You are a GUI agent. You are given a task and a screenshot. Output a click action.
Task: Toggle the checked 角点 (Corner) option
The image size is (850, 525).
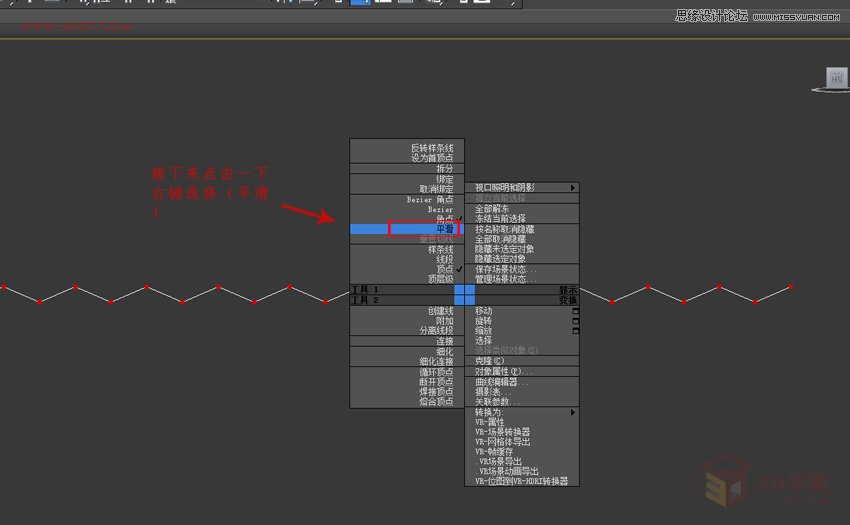pyautogui.click(x=444, y=219)
